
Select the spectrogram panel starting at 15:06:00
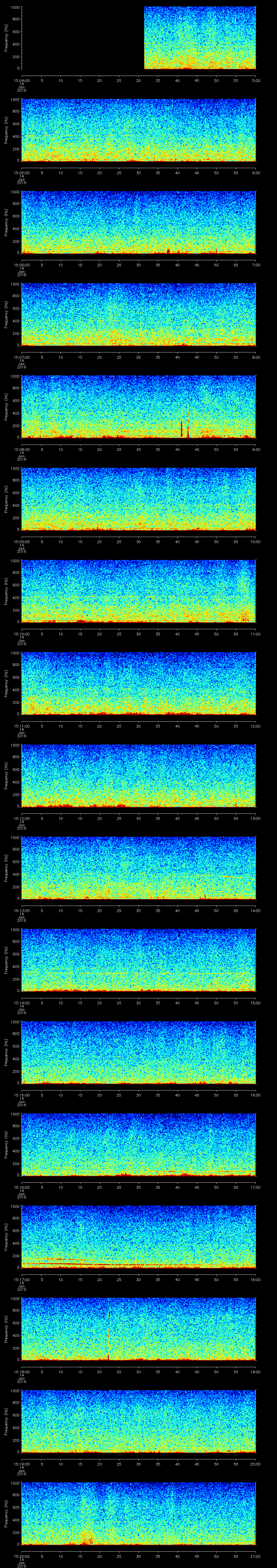pos(138,222)
